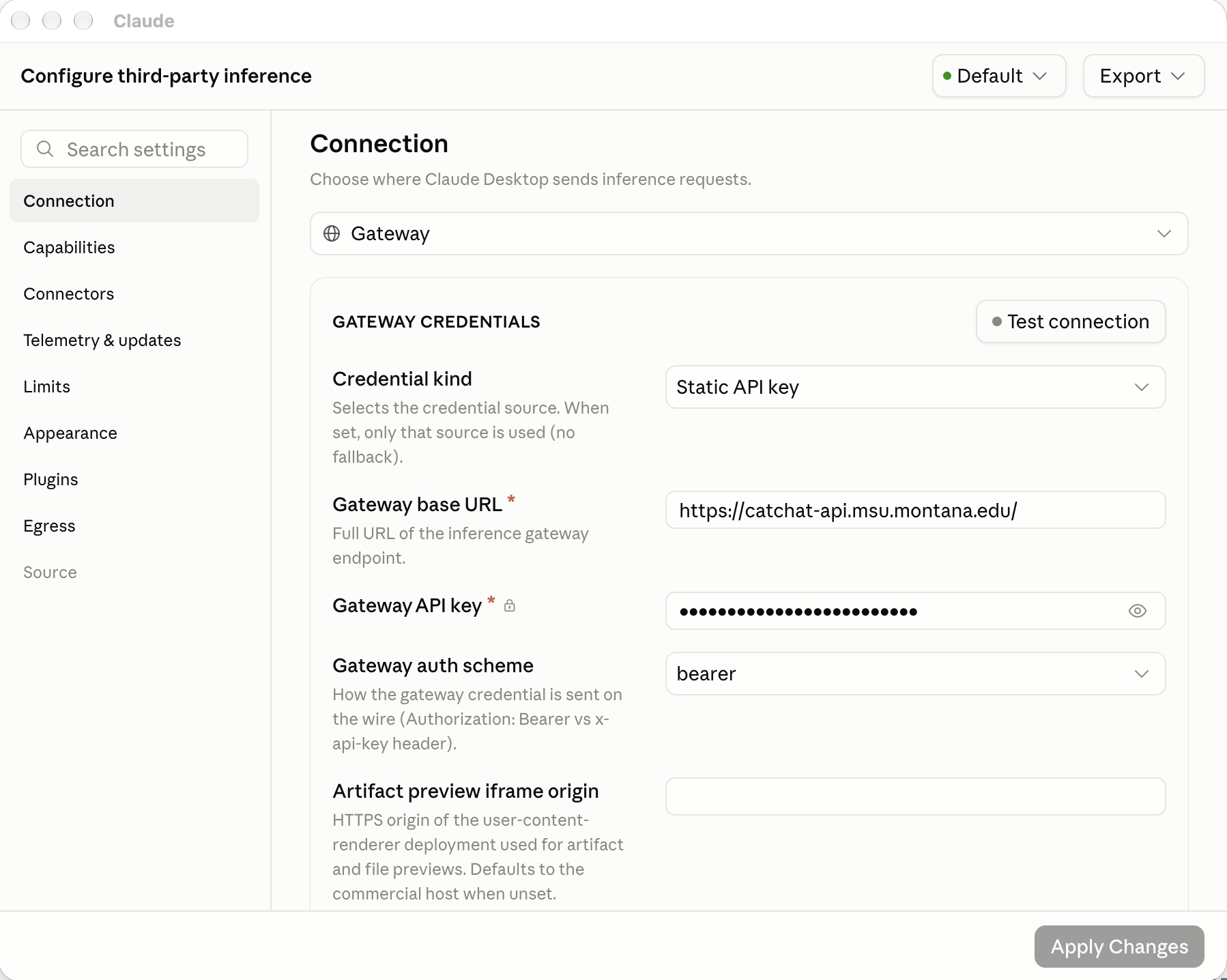The image size is (1227, 980).
Task: Click the Configure third-party inference title
Action: [166, 76]
